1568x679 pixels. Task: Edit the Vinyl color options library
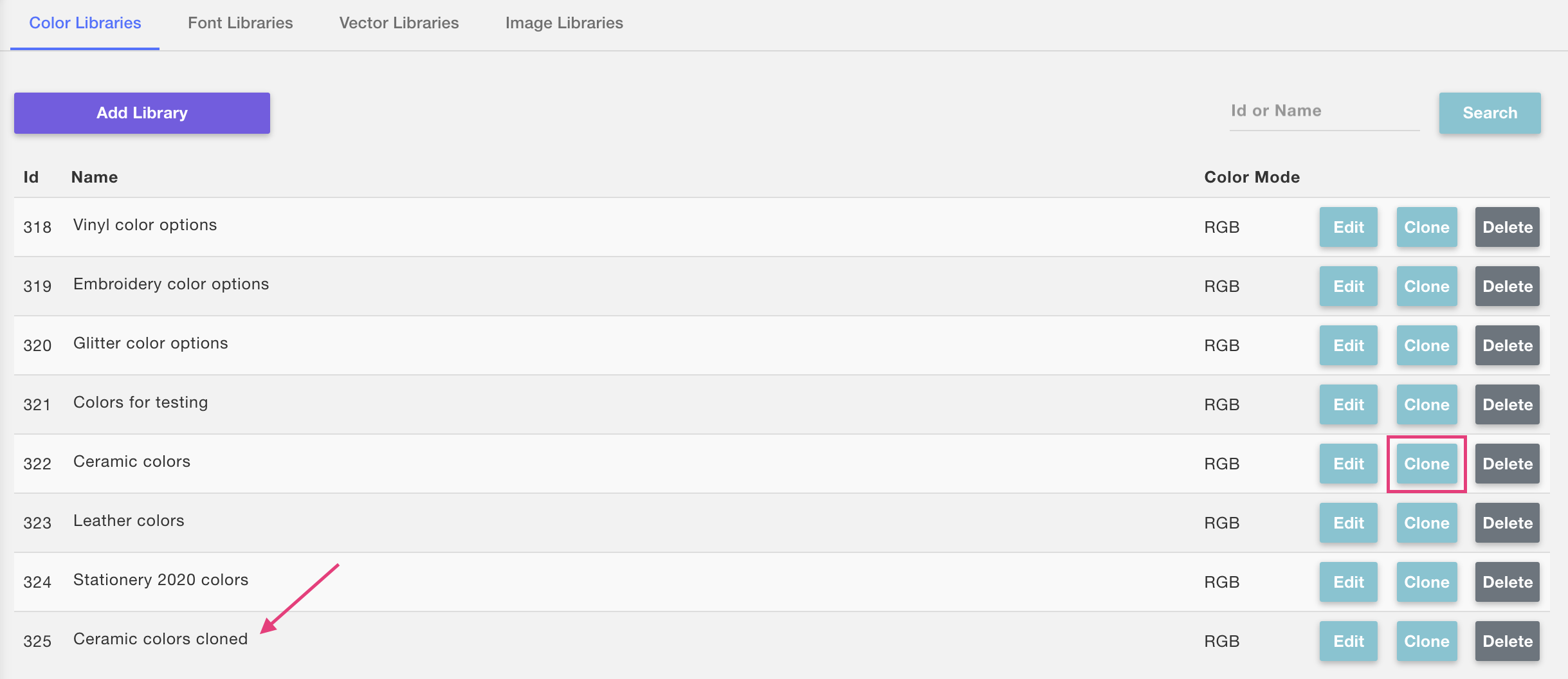(x=1348, y=227)
